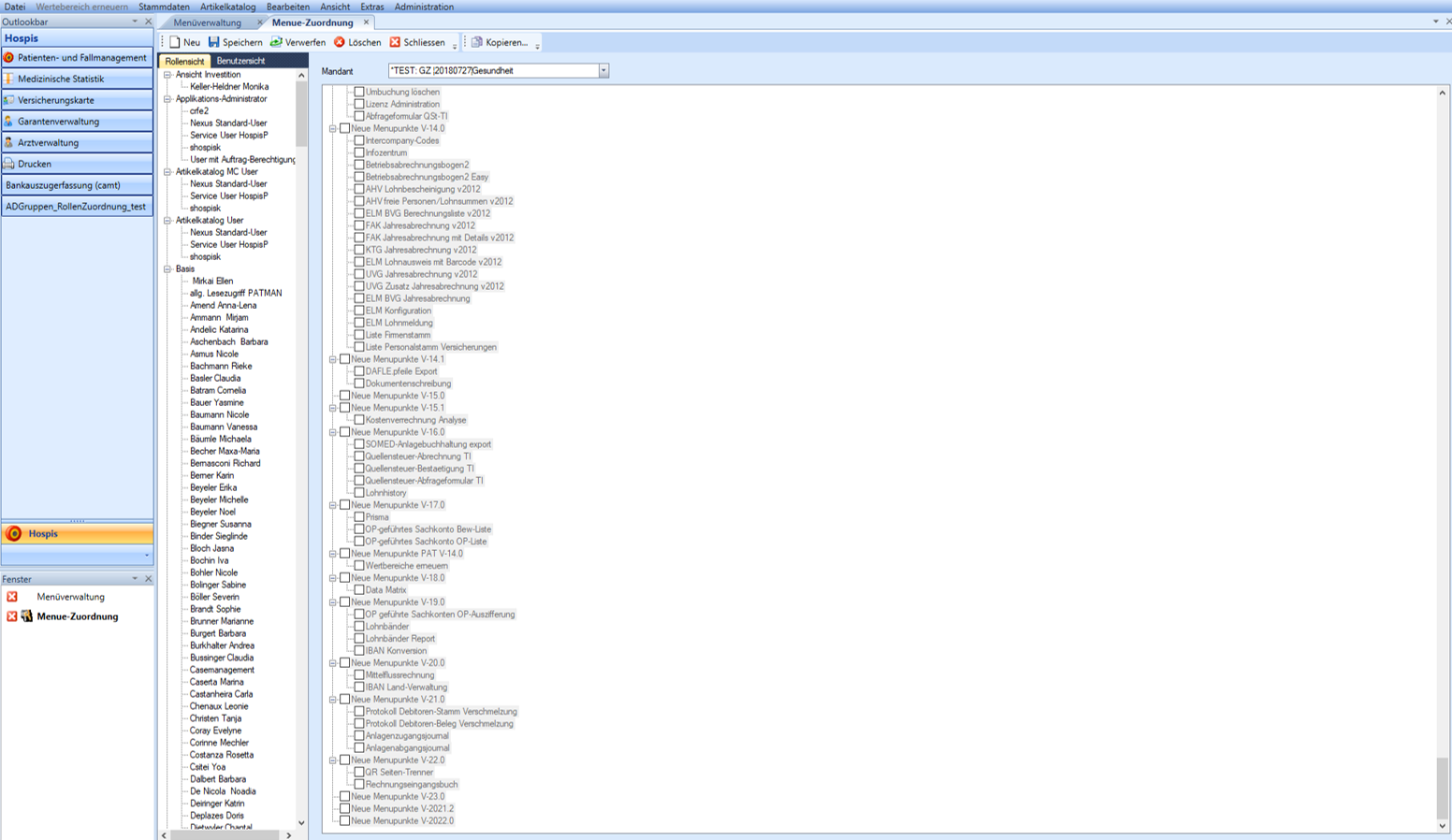Image resolution: width=1452 pixels, height=840 pixels.
Task: Check the Kostenverrechnung Analyse checkbox
Action: (x=359, y=421)
